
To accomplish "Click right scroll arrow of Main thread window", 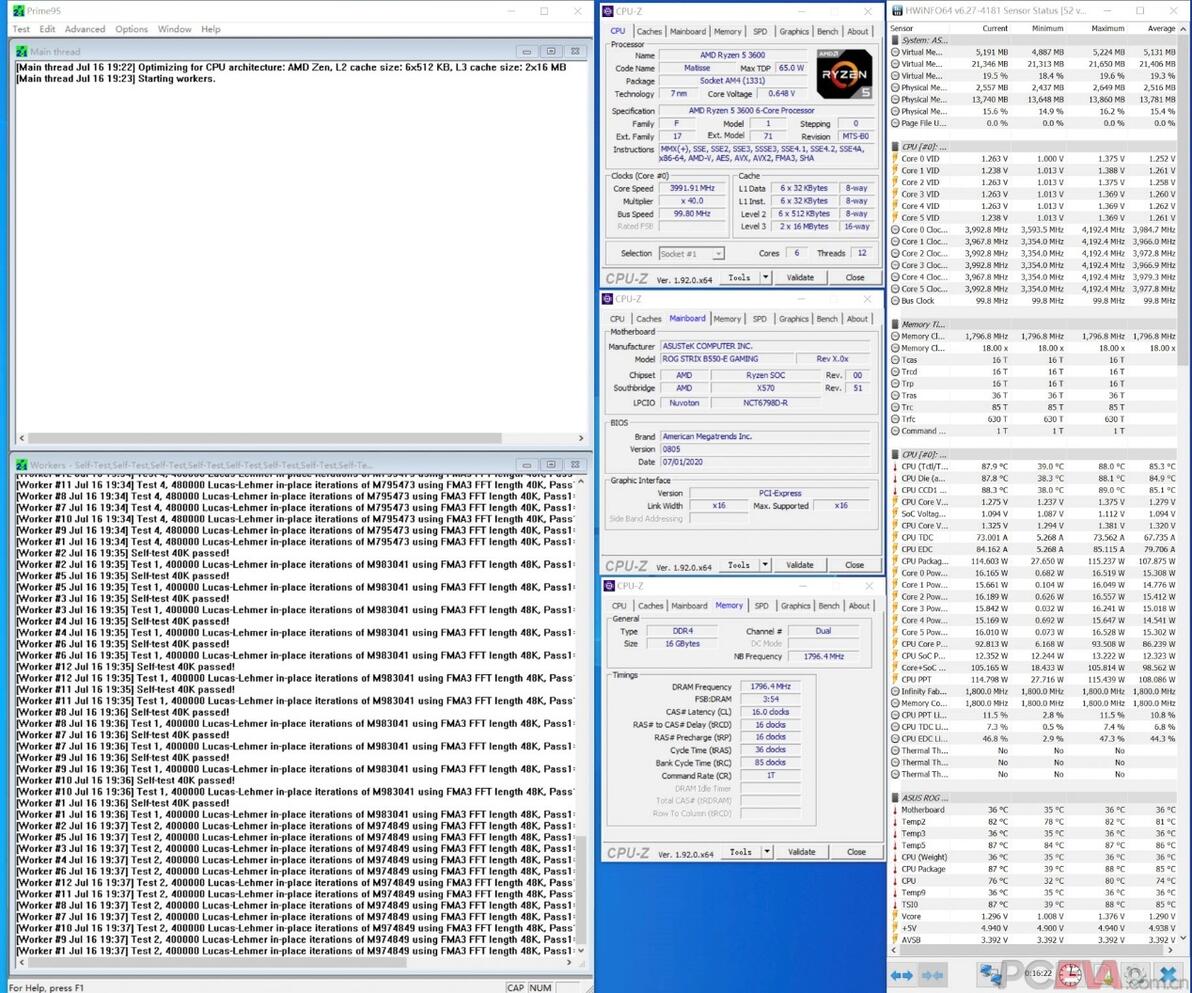I will pos(581,438).
